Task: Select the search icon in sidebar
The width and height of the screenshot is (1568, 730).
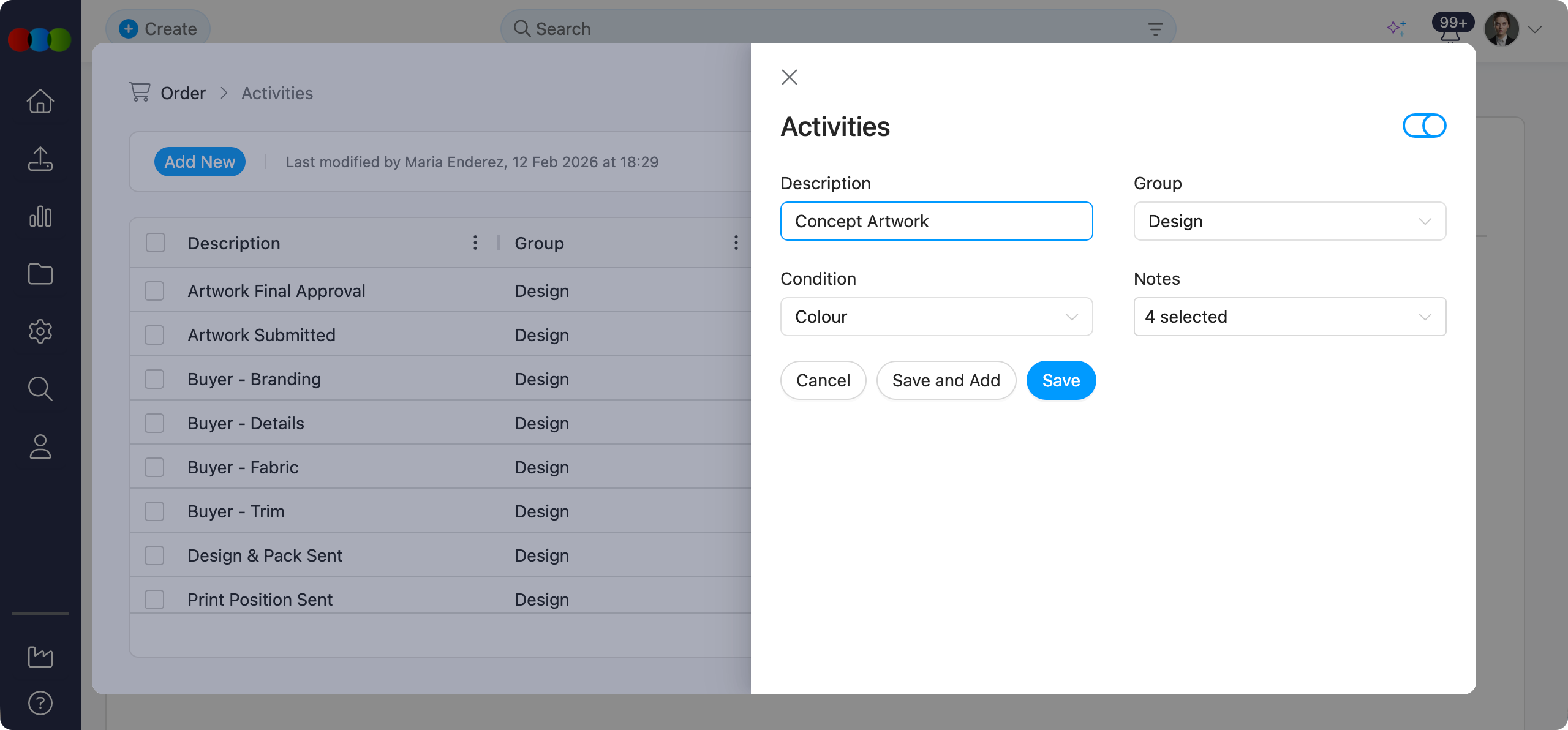Action: point(40,389)
